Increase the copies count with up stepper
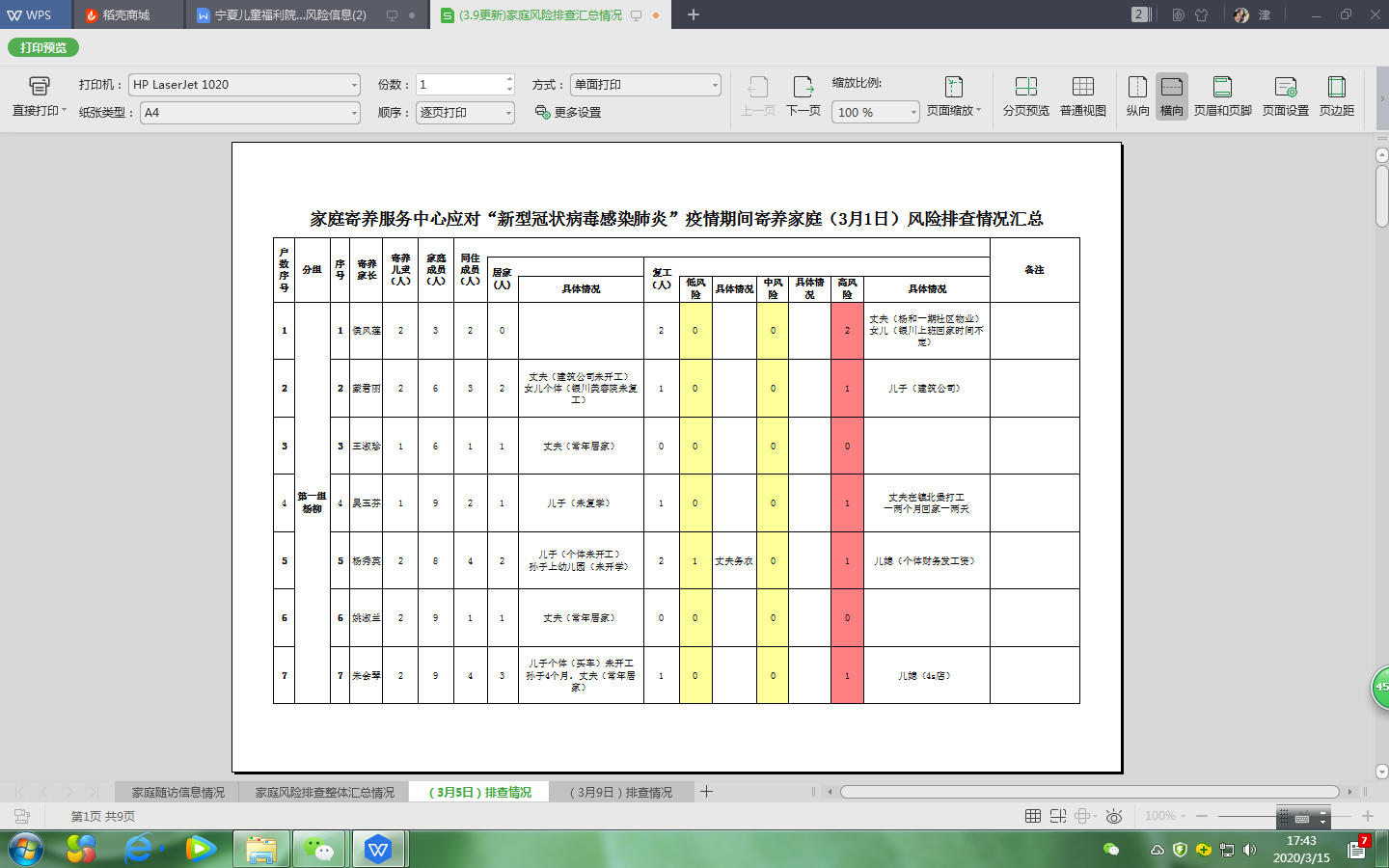 (509, 80)
